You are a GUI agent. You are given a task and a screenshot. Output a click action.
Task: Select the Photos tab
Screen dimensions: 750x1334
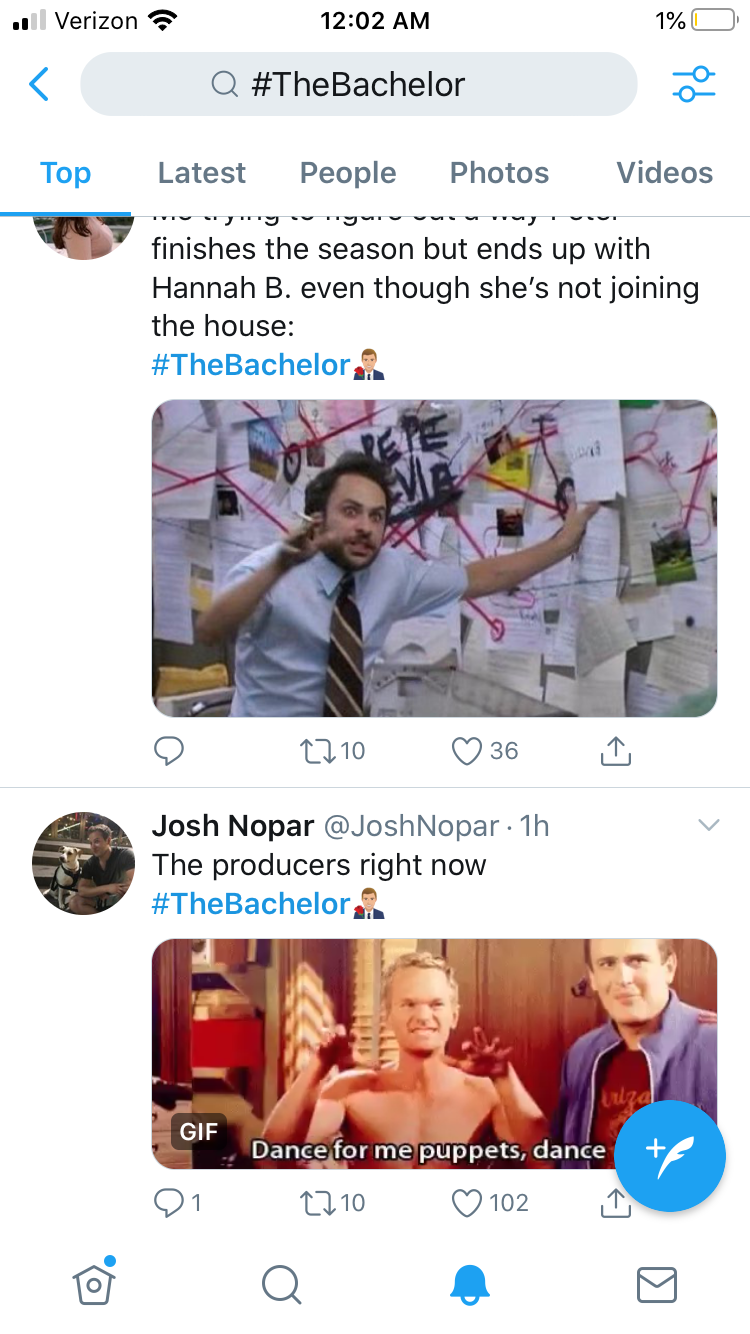click(x=499, y=173)
